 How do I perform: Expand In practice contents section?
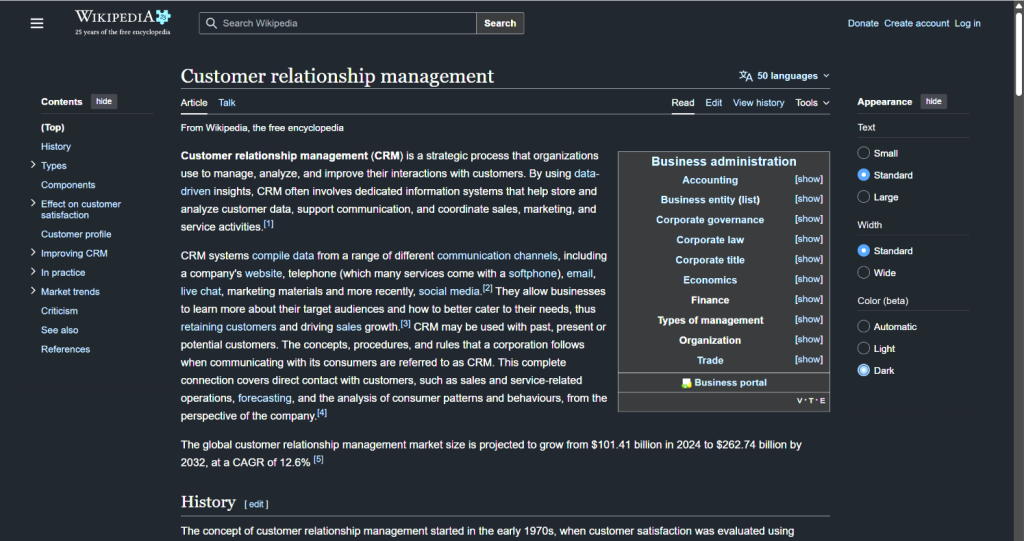[x=33, y=272]
